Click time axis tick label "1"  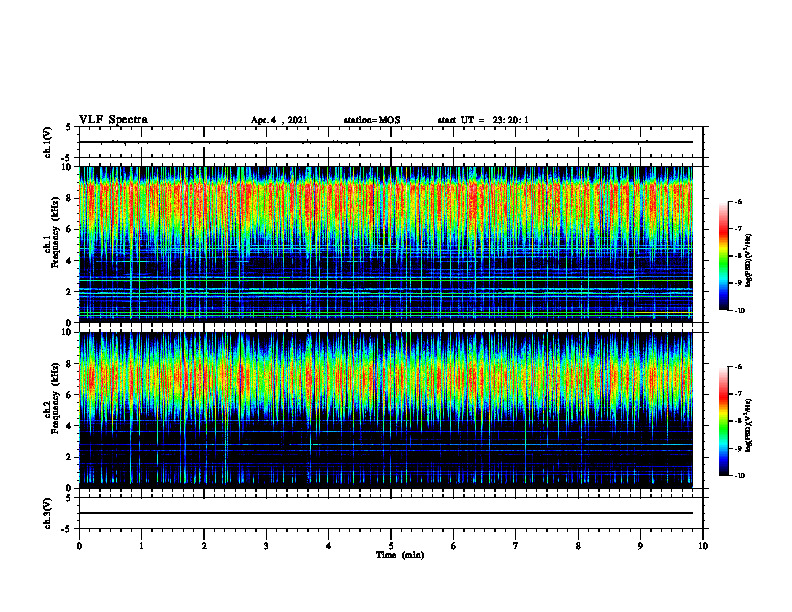[141, 546]
